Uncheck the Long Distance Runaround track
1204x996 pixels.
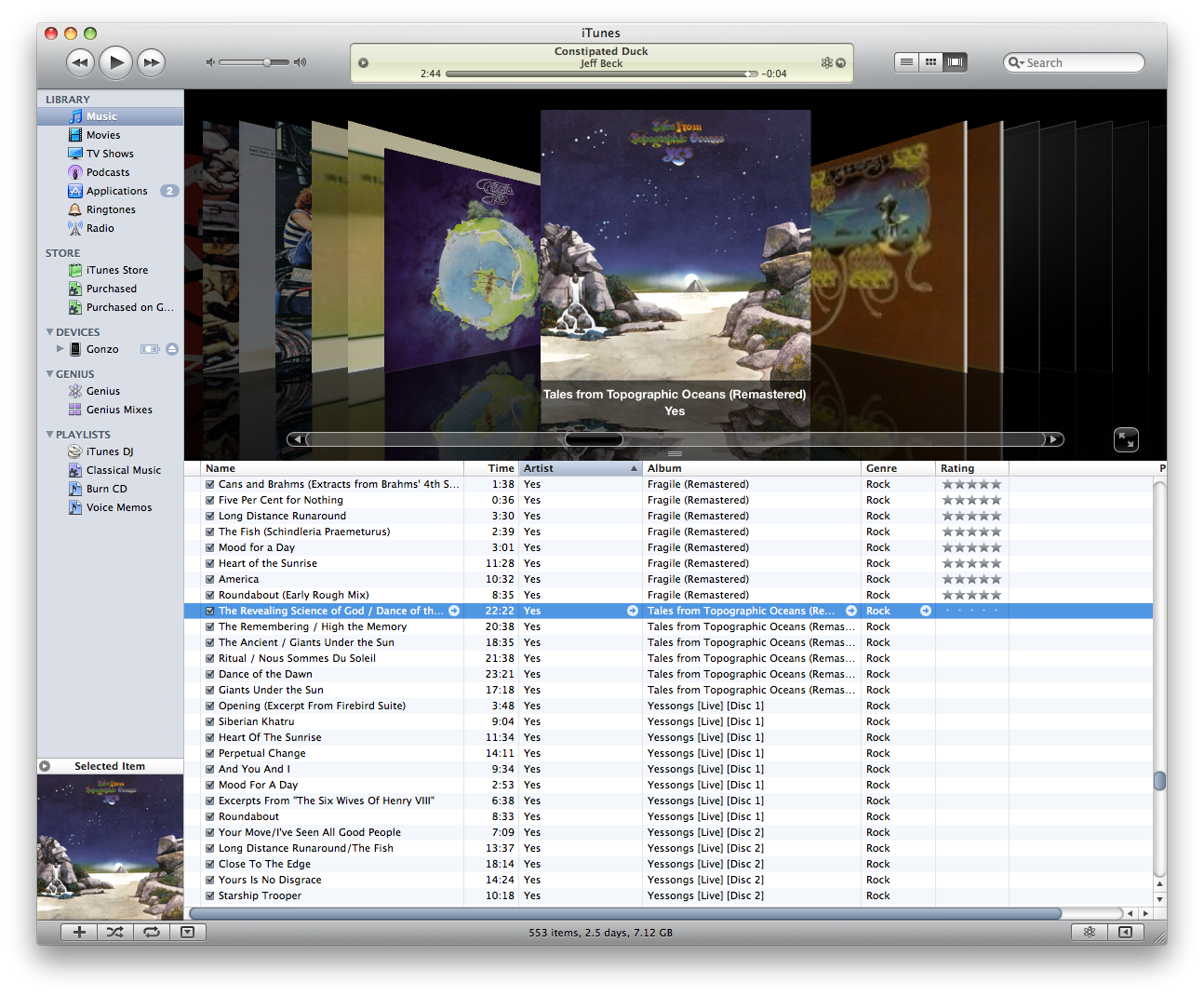pos(210,516)
